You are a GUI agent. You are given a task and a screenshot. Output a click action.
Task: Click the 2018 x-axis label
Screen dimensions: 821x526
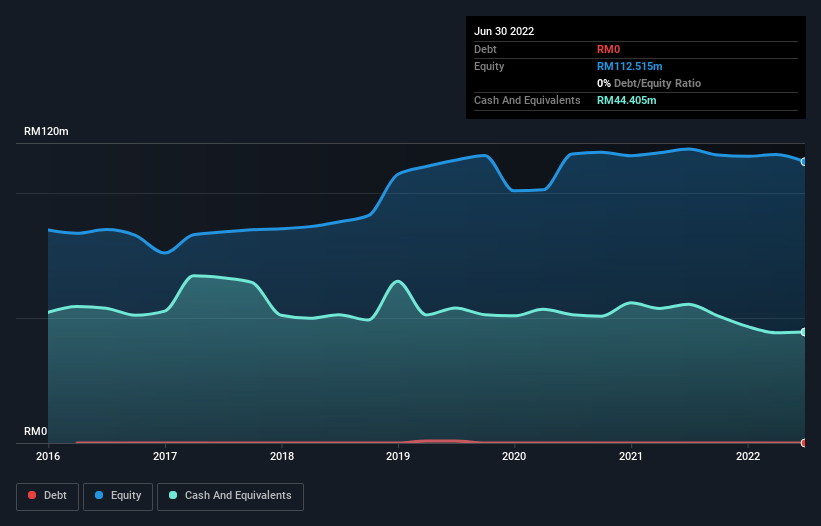282,456
